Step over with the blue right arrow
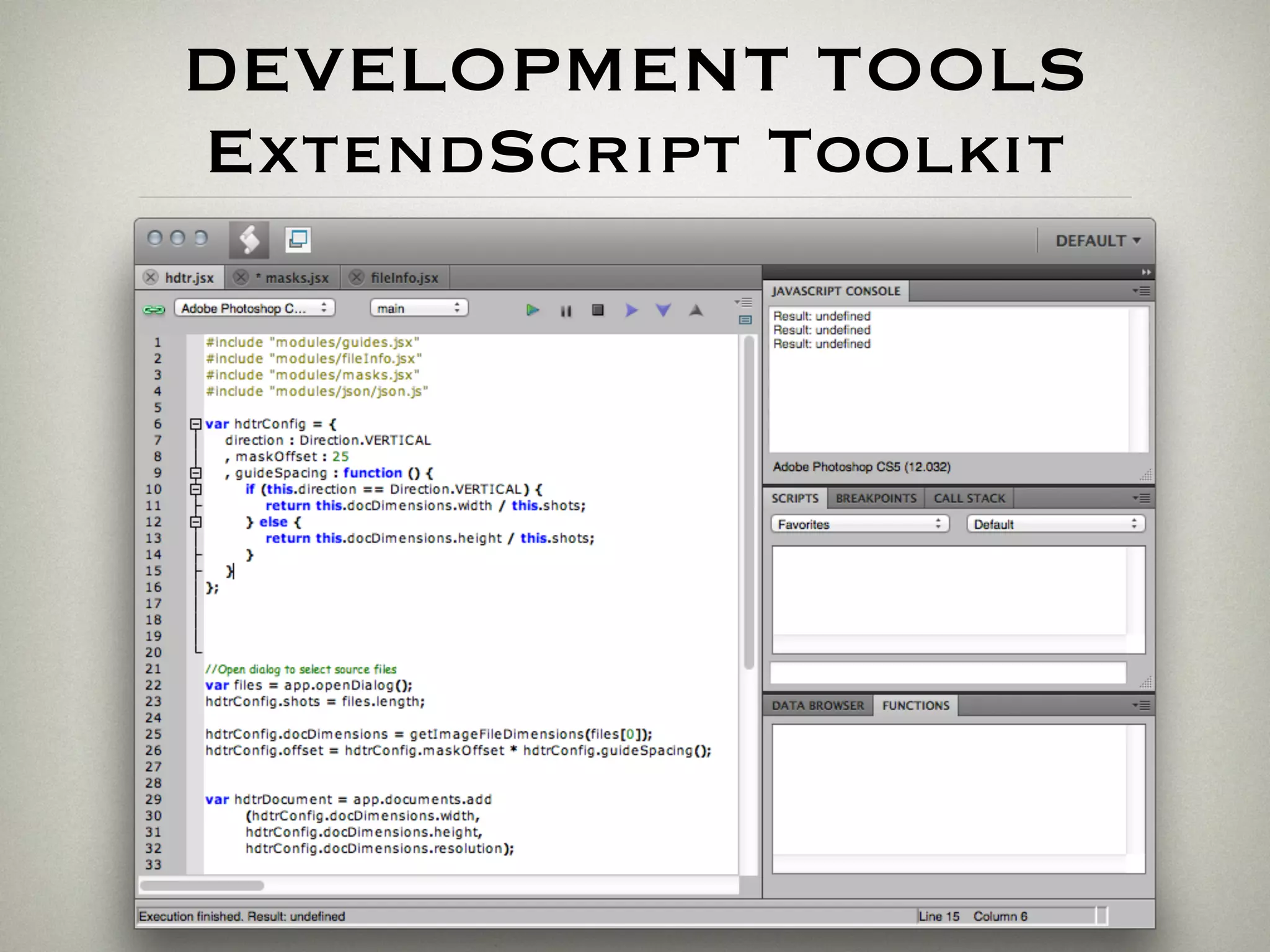Image resolution: width=1270 pixels, height=952 pixels. [631, 310]
